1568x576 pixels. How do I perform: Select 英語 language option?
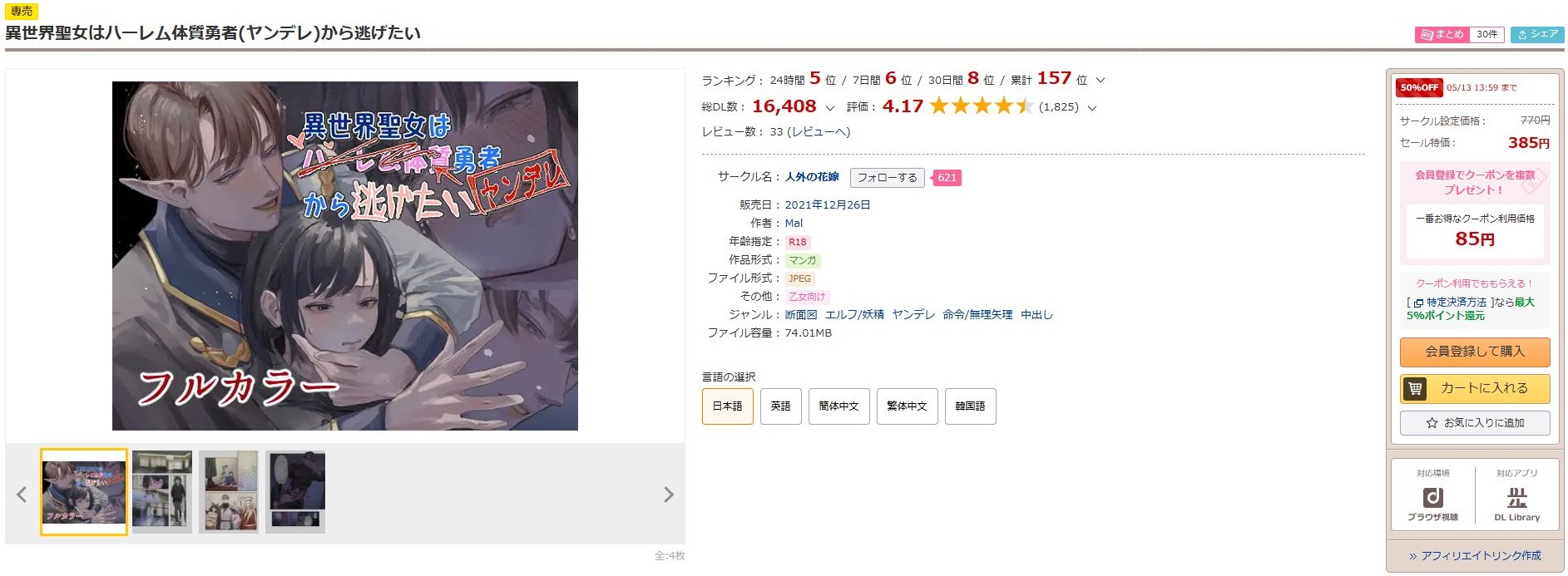click(780, 406)
